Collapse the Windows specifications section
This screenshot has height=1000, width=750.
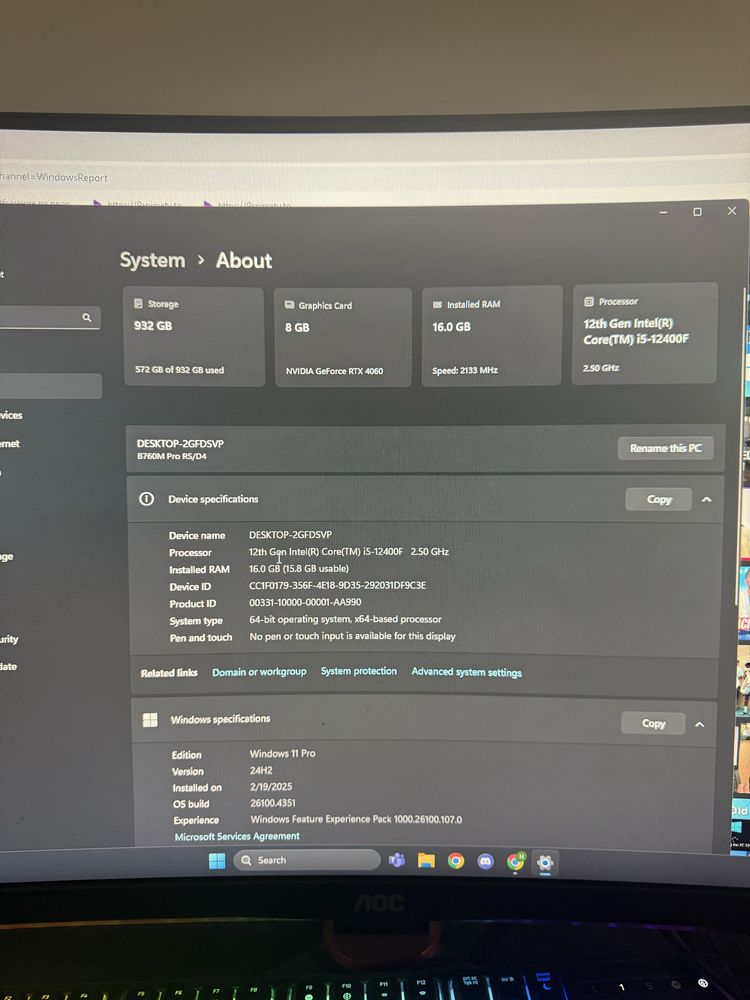(x=700, y=724)
